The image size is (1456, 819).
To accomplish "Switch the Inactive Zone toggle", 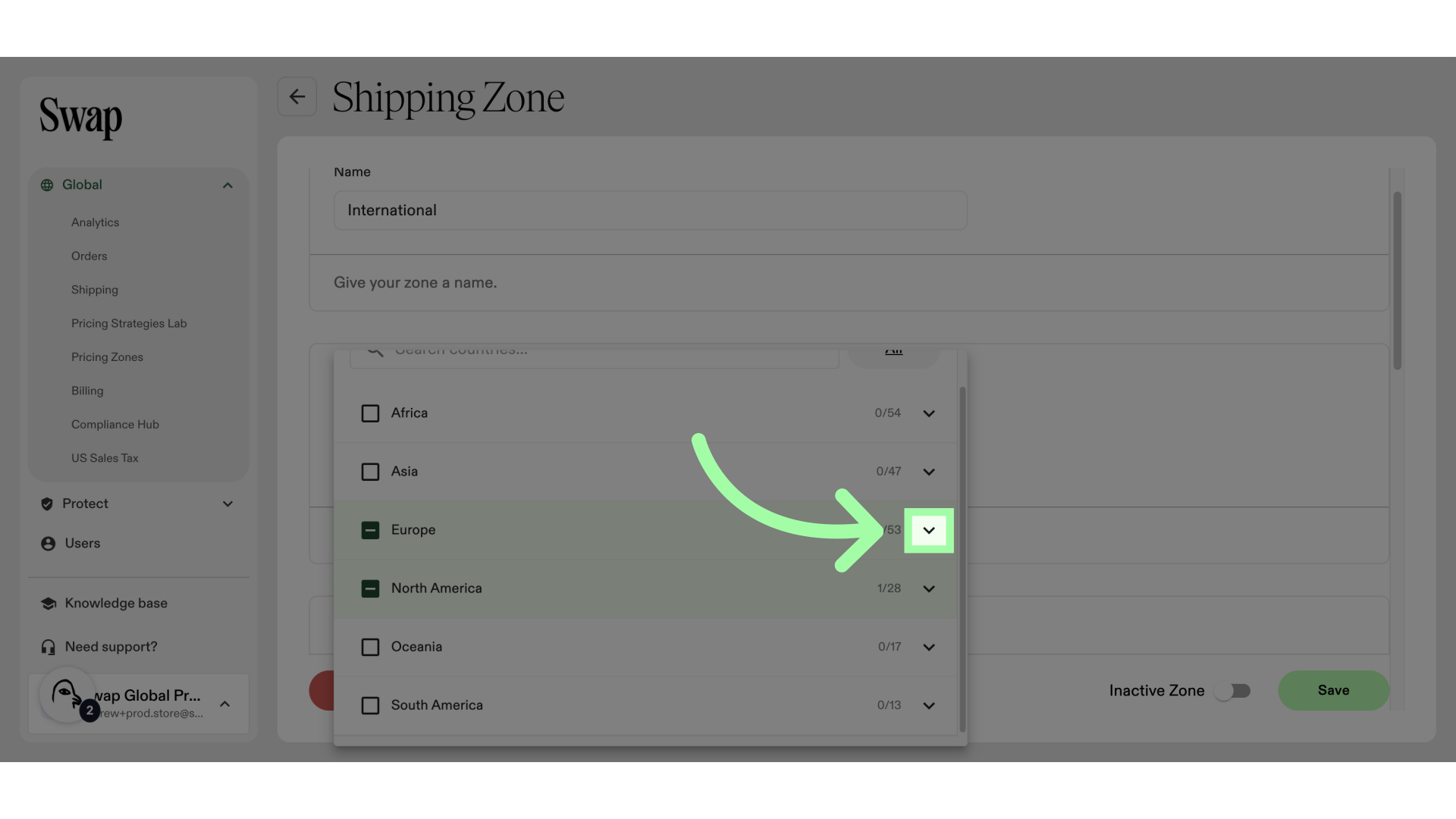I will (x=1232, y=691).
